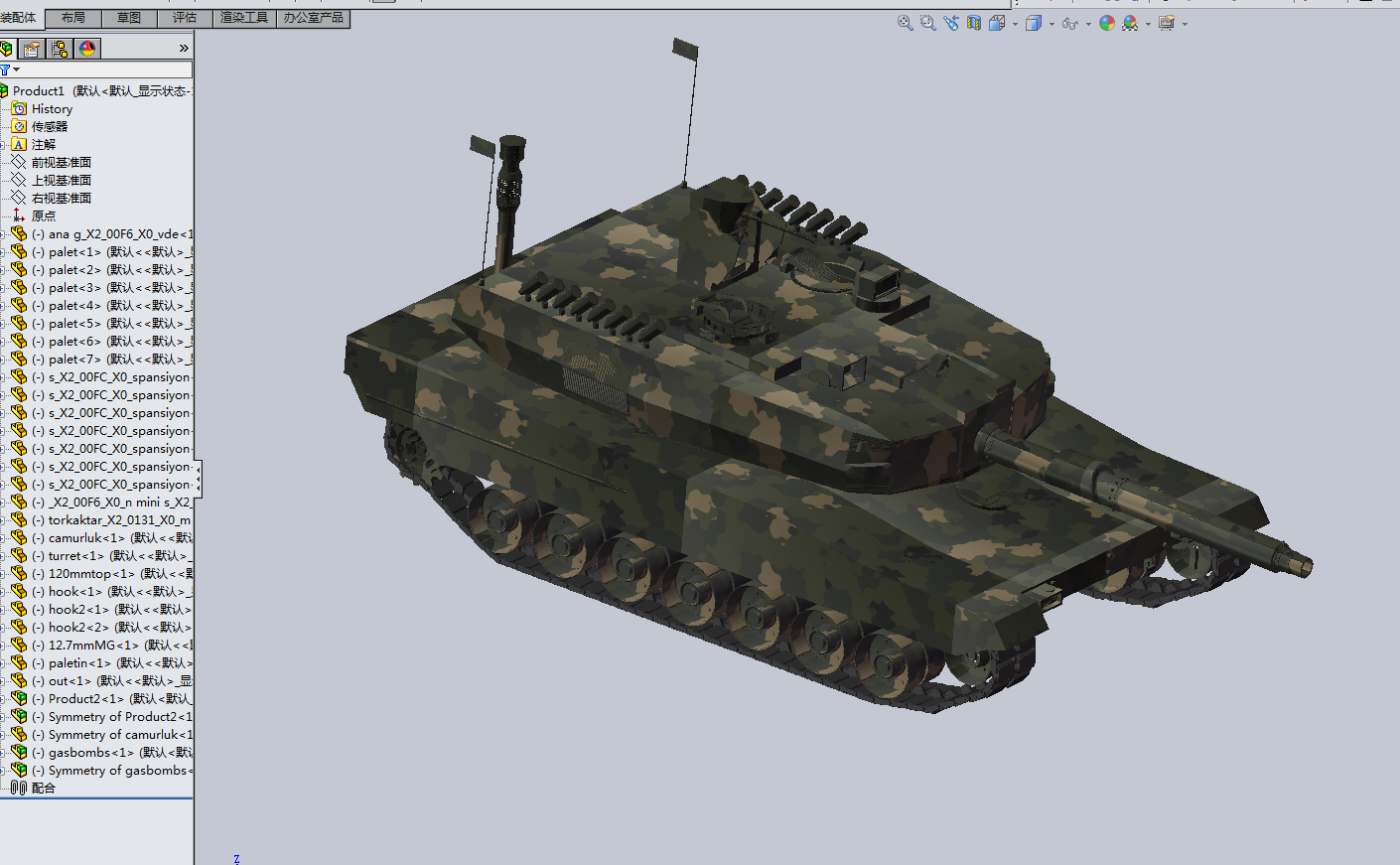The height and width of the screenshot is (865, 1400).
Task: Click the Apply Scene icon
Action: [x=1130, y=23]
